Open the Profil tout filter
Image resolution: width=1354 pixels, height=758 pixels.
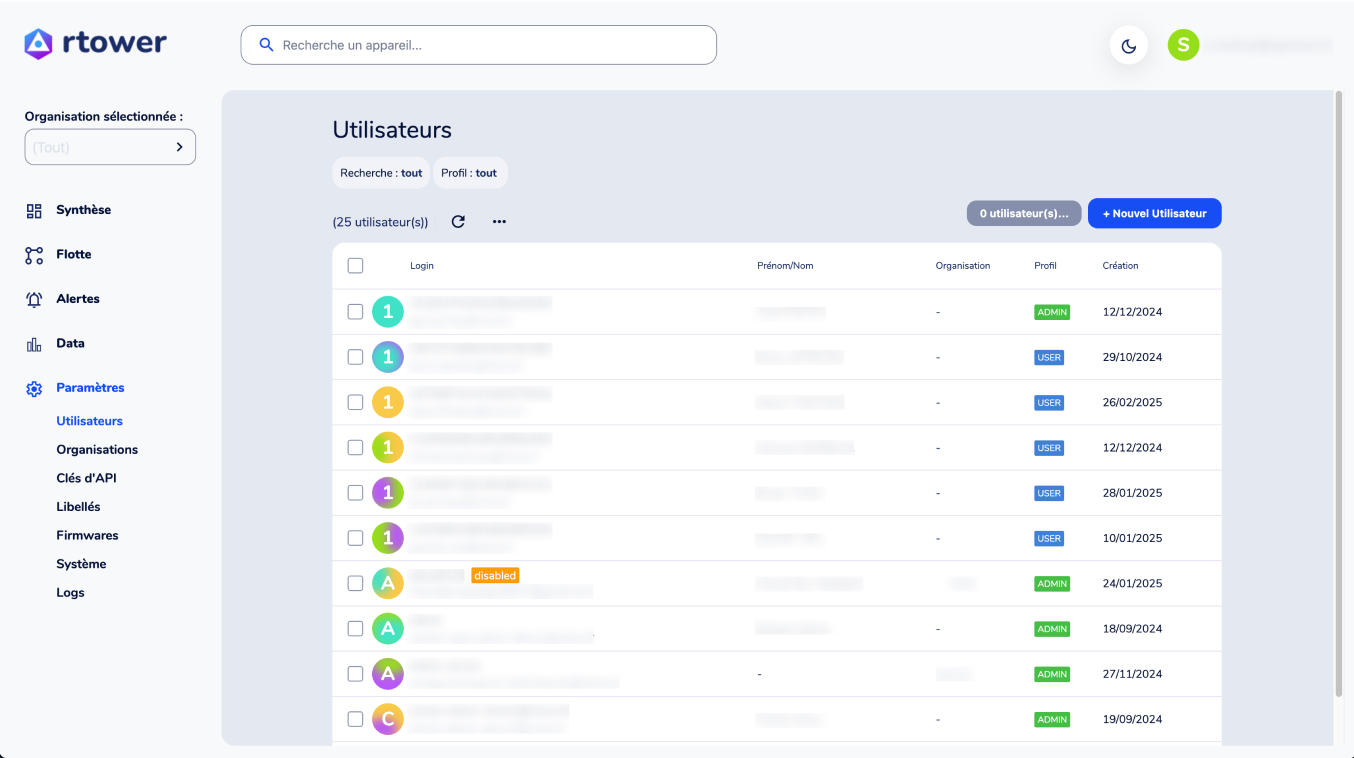pos(470,172)
